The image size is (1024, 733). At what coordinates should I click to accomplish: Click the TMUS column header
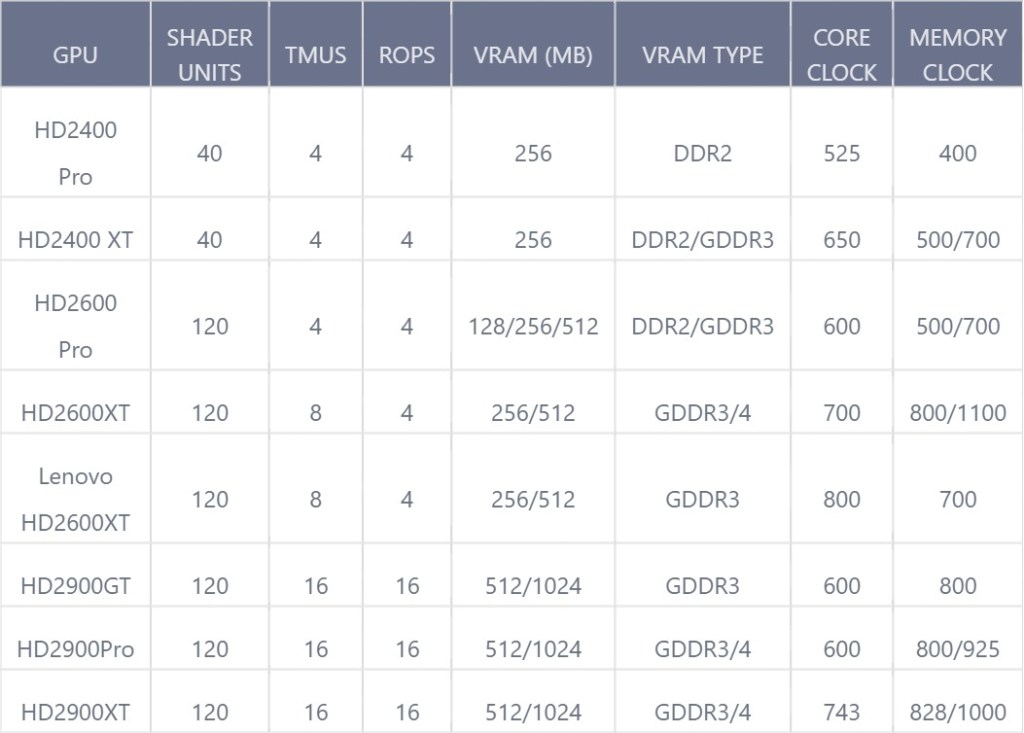click(316, 55)
